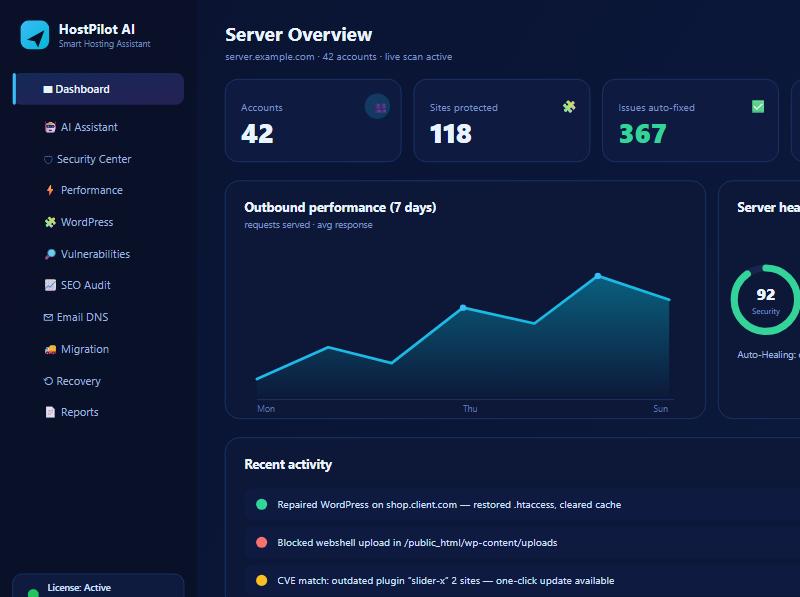Click the Issues auto-fixed checkmark icon
Viewport: 800px width, 597px height.
click(x=758, y=107)
